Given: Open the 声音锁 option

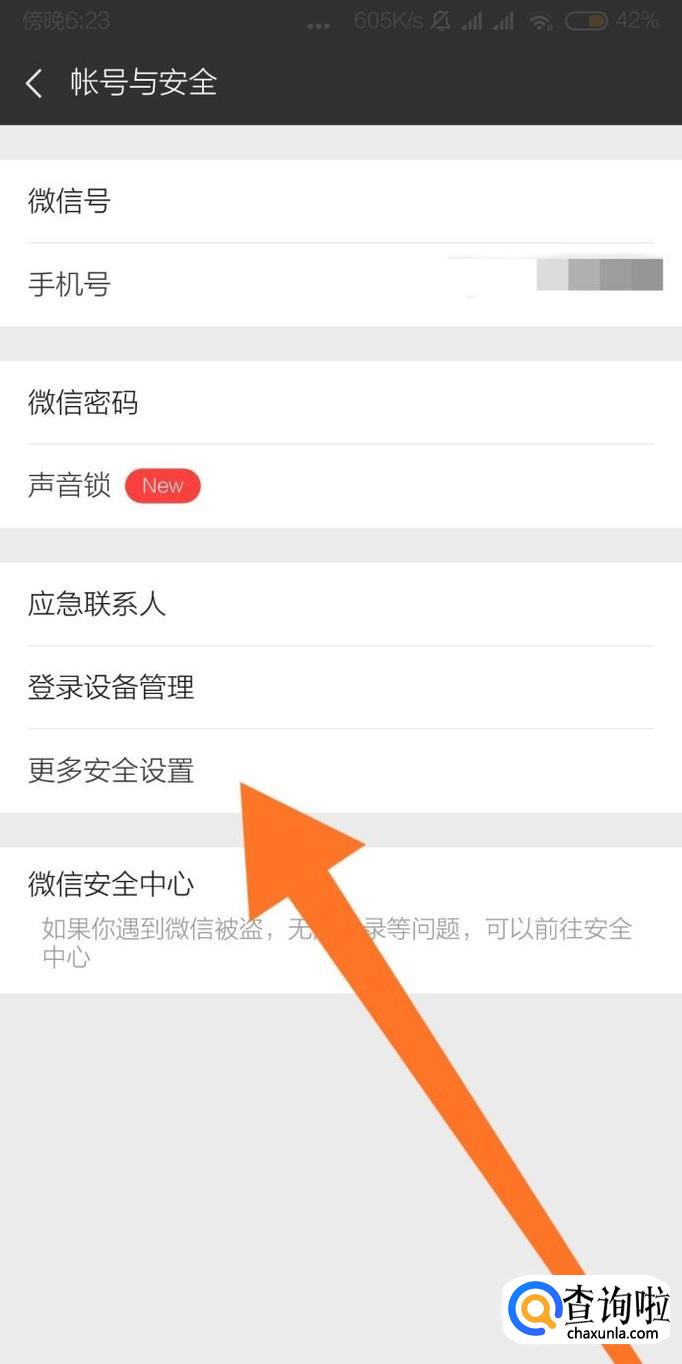Looking at the screenshot, I should [341, 486].
